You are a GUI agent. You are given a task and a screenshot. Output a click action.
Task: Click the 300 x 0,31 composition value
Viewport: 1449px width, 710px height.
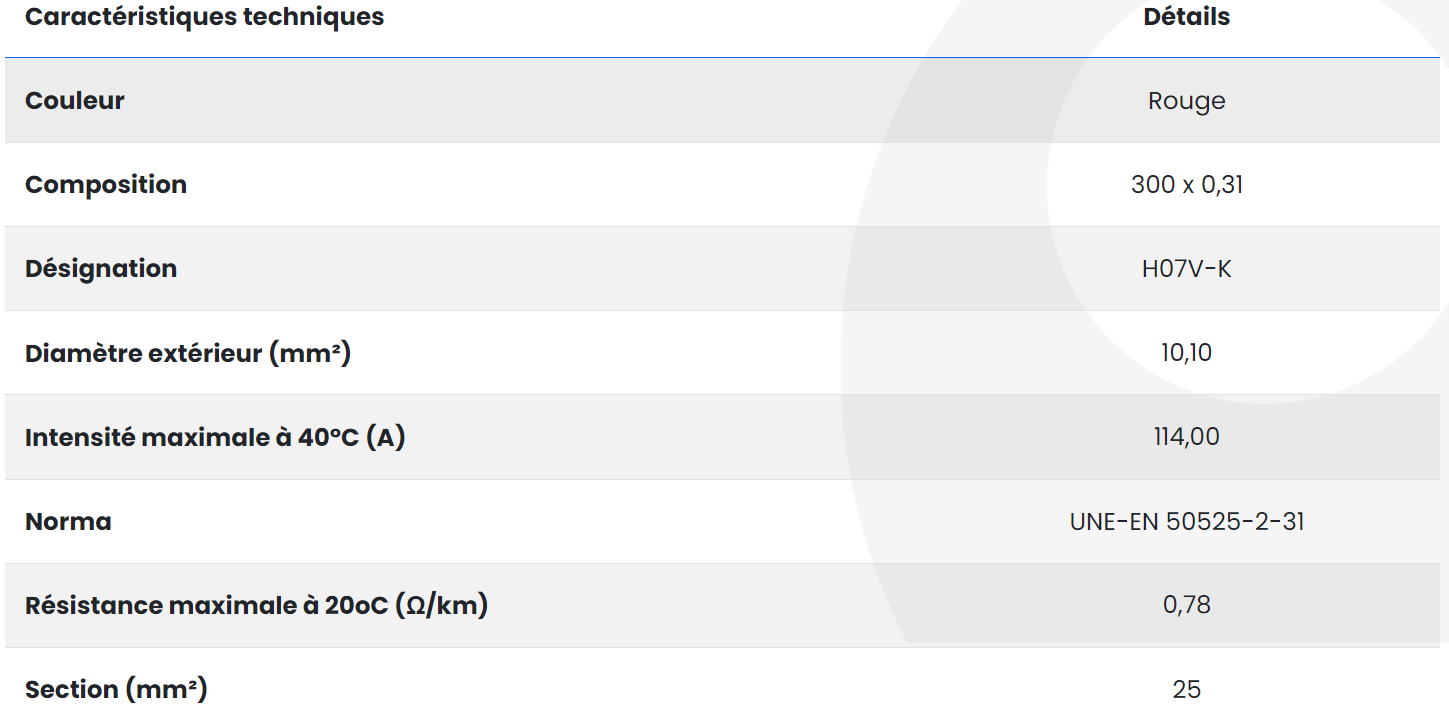point(1186,185)
